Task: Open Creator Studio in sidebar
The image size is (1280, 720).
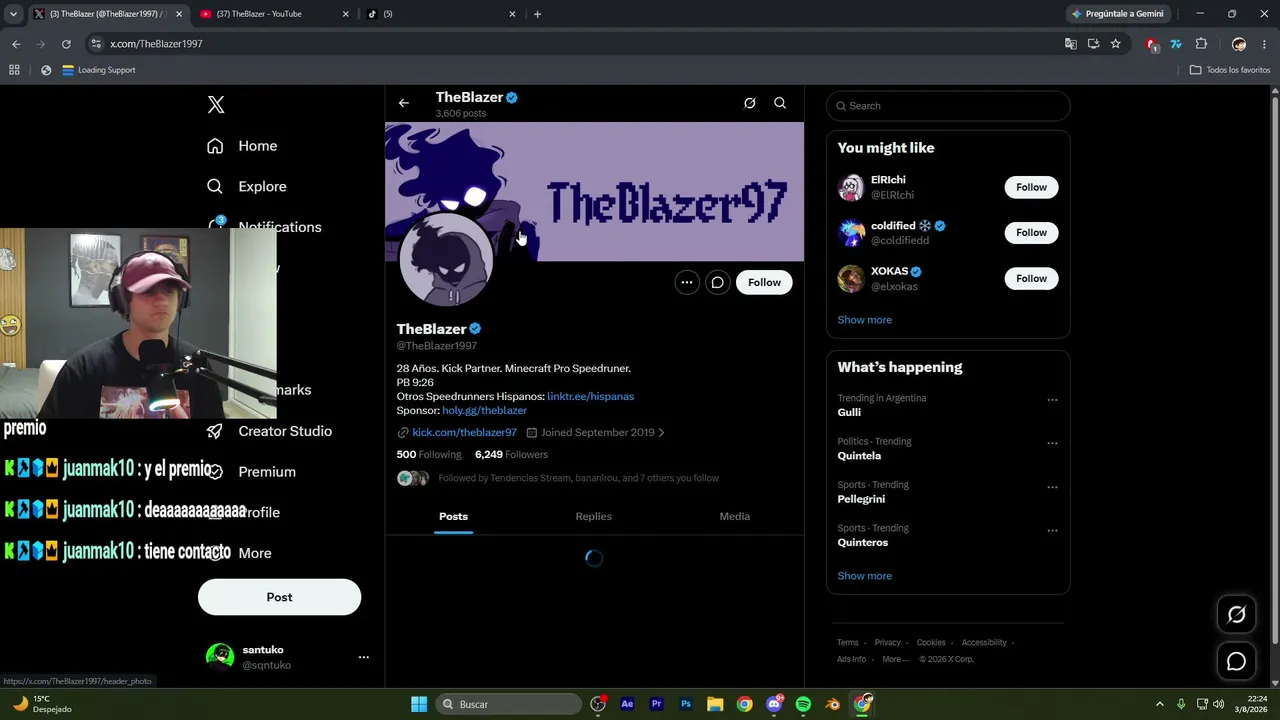Action: 269,431
